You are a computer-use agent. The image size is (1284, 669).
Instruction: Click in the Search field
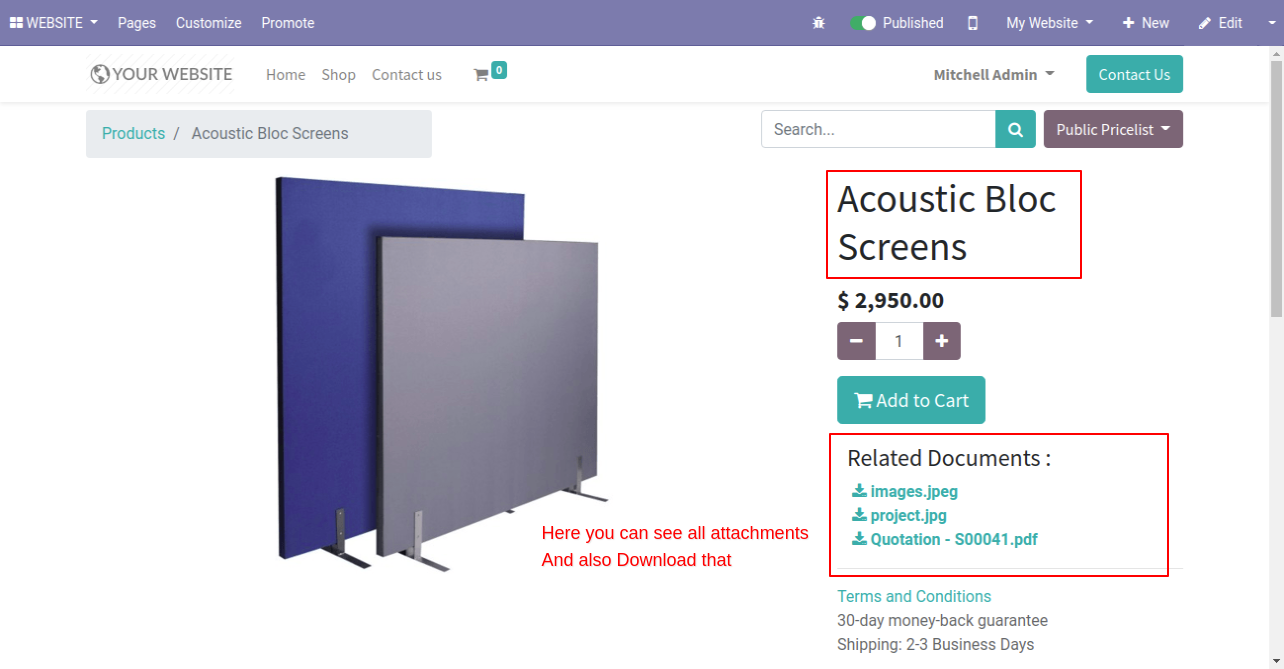tap(878, 129)
